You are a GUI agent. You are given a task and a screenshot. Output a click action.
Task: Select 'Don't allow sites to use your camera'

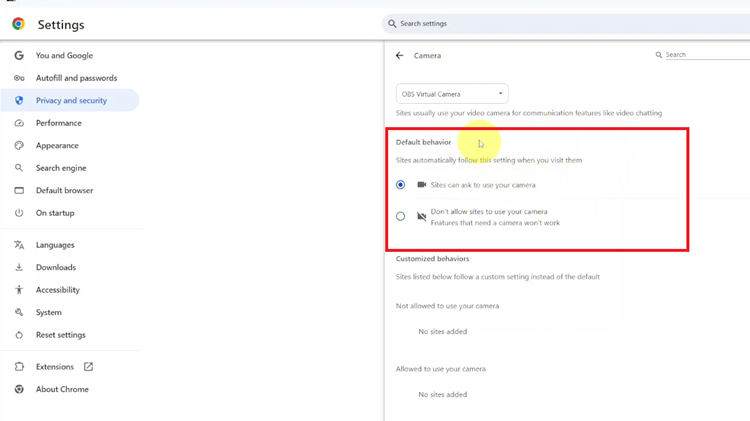[x=400, y=217]
